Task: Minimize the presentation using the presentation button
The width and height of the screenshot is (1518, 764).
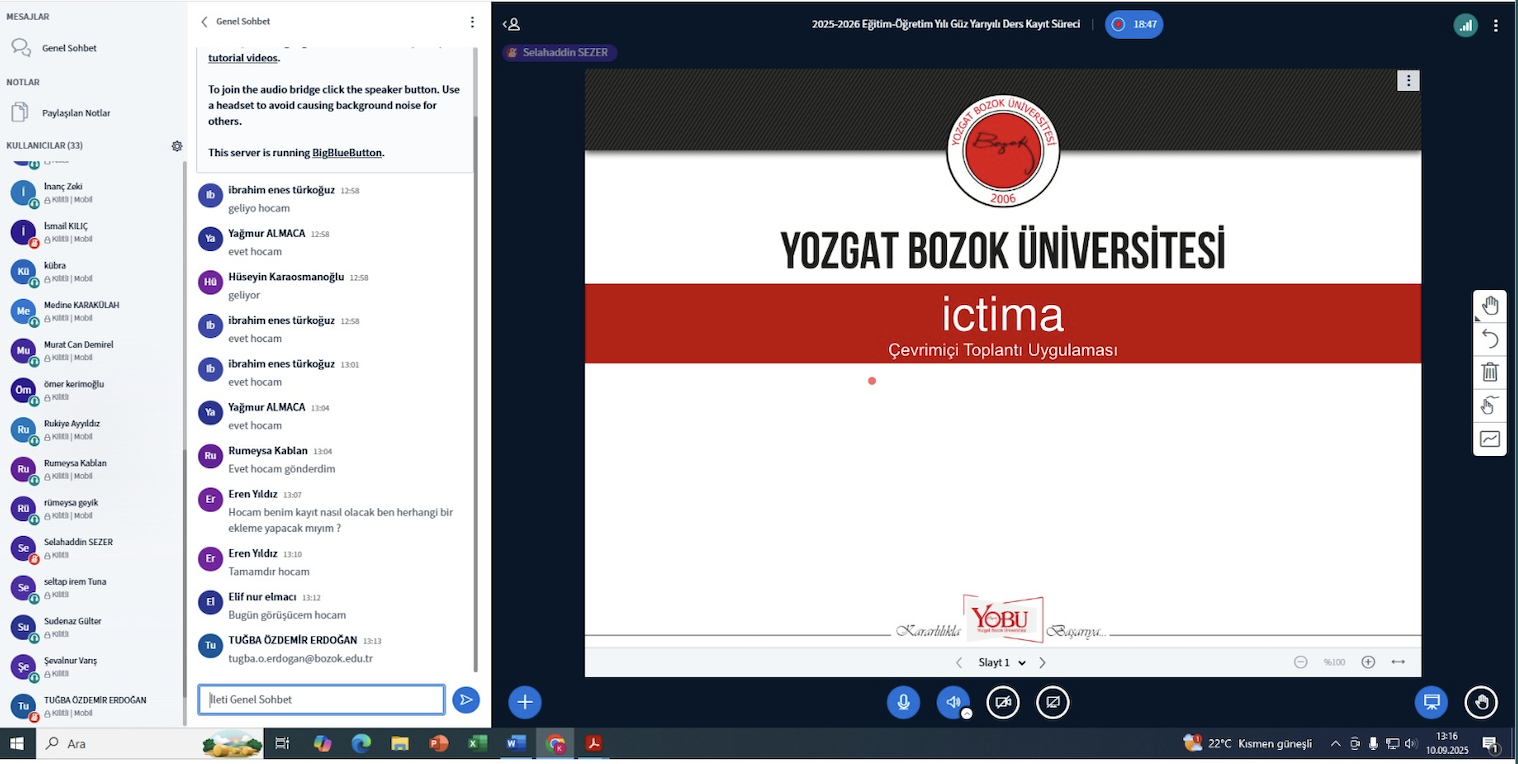Action: coord(1431,702)
